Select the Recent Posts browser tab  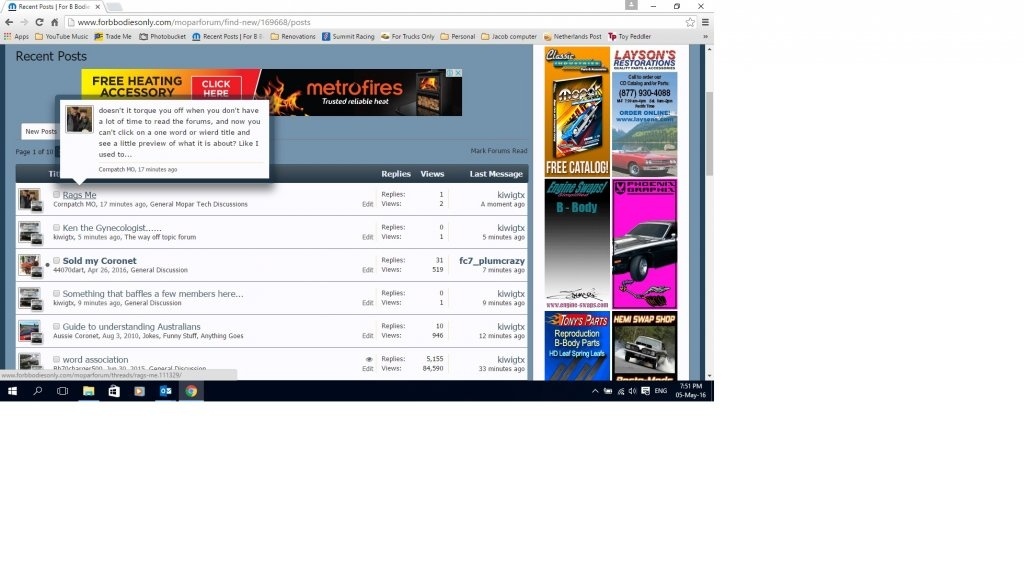pos(52,6)
